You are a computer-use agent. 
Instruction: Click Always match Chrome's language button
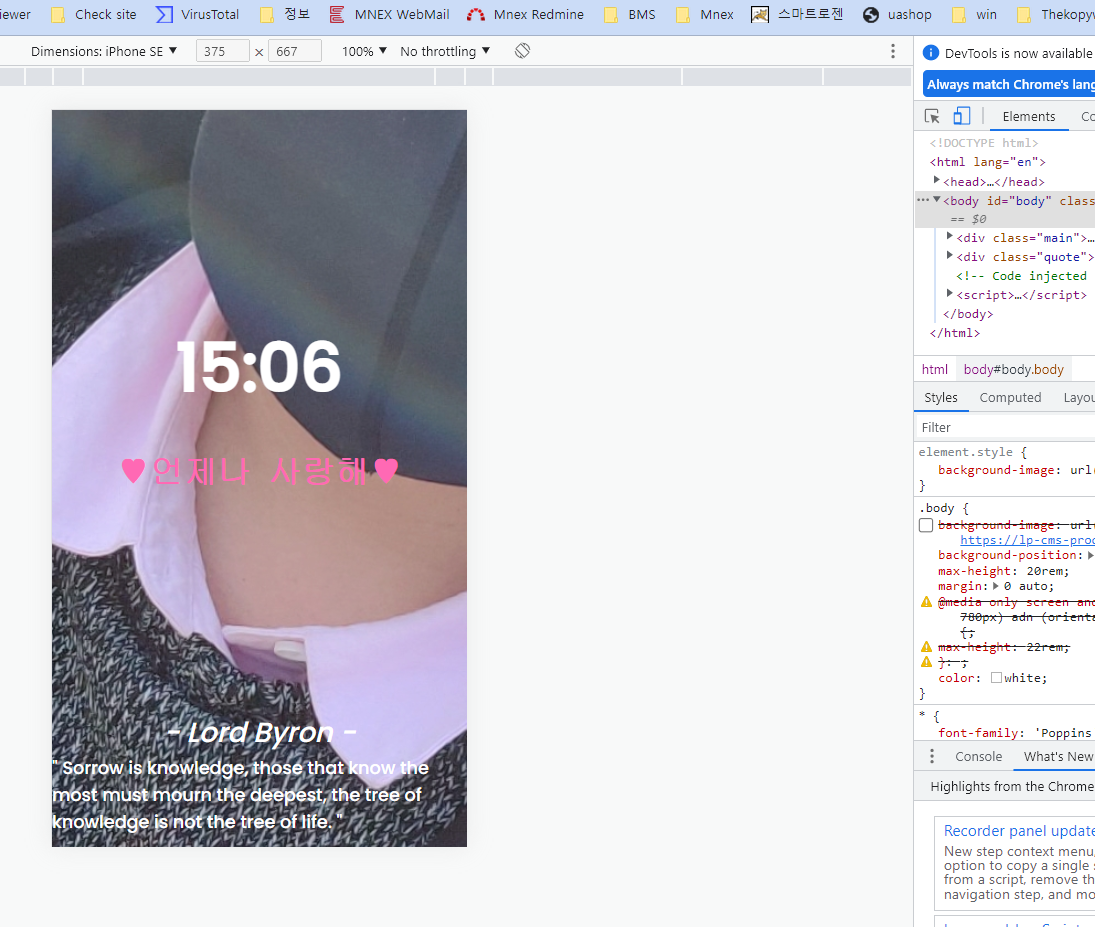pyautogui.click(x=1008, y=85)
